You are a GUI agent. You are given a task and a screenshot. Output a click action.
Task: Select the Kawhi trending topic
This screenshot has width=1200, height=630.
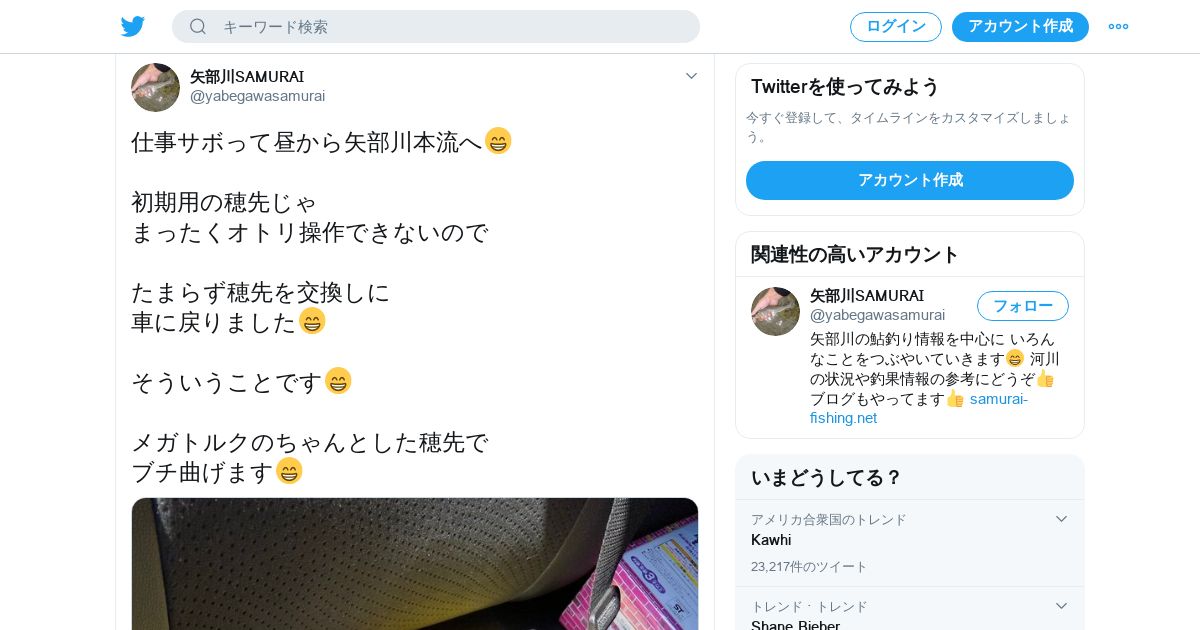click(771, 540)
